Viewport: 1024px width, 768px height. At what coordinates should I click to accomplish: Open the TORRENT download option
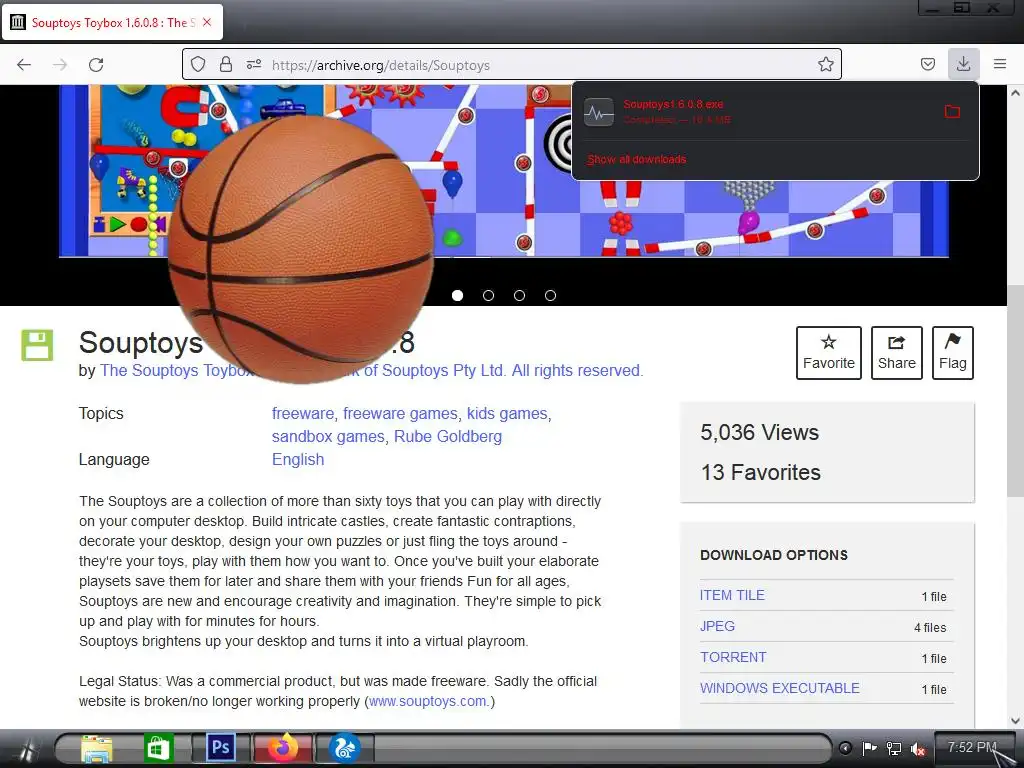733,657
